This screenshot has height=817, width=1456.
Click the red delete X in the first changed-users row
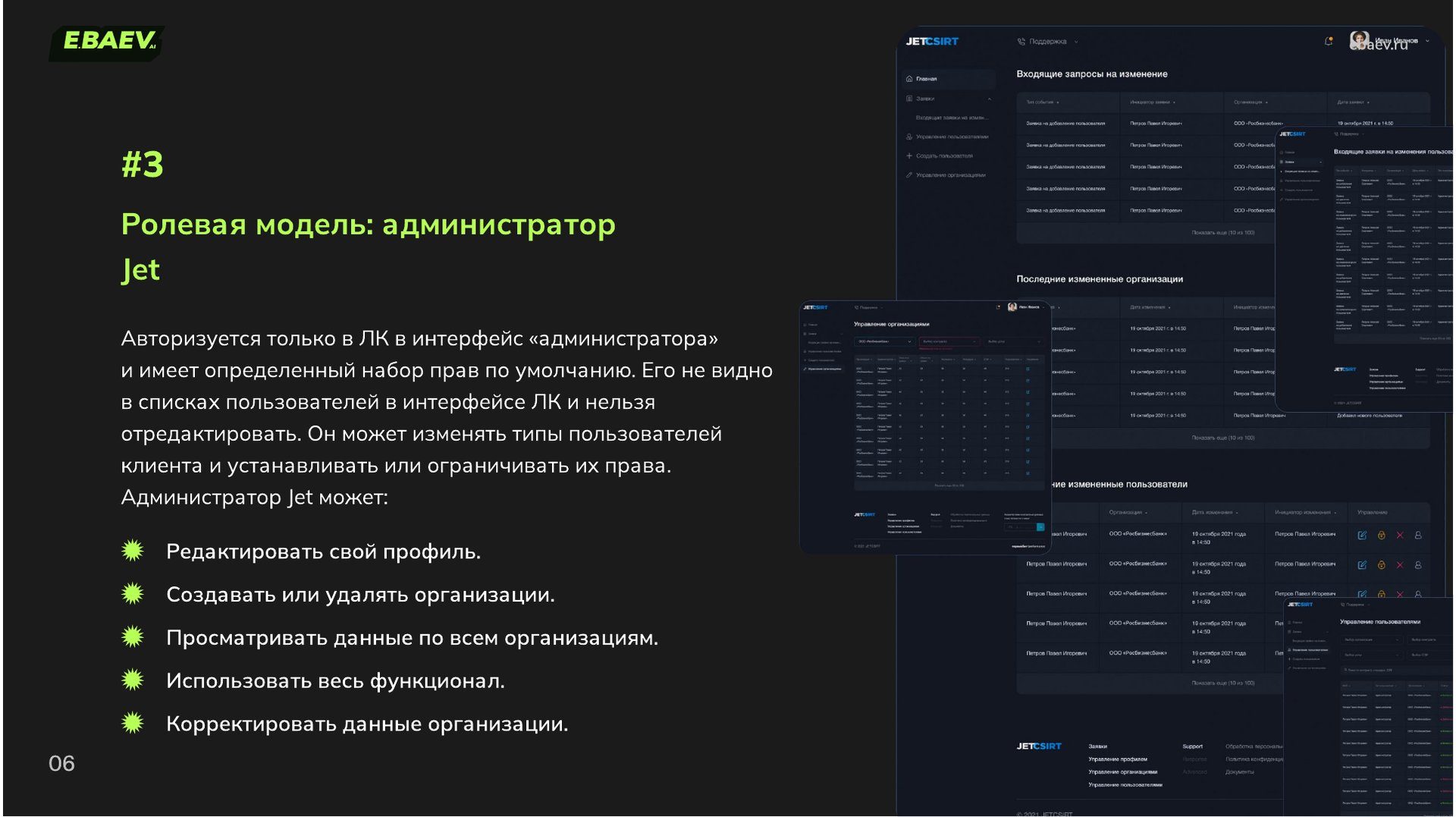1400,536
